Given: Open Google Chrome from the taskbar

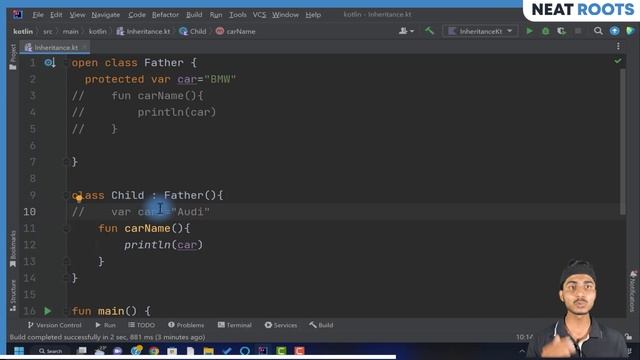Looking at the screenshot, I should click(154, 351).
